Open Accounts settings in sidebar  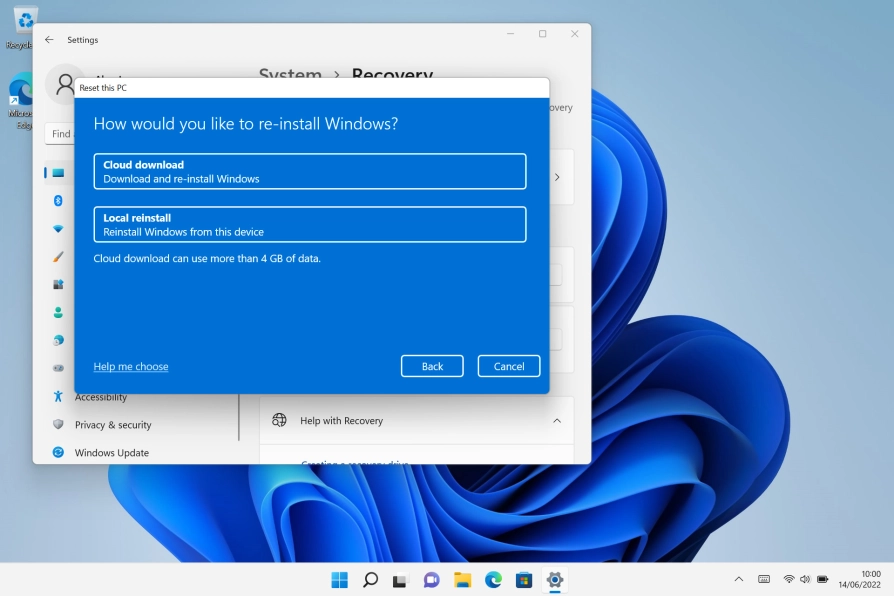click(x=60, y=312)
